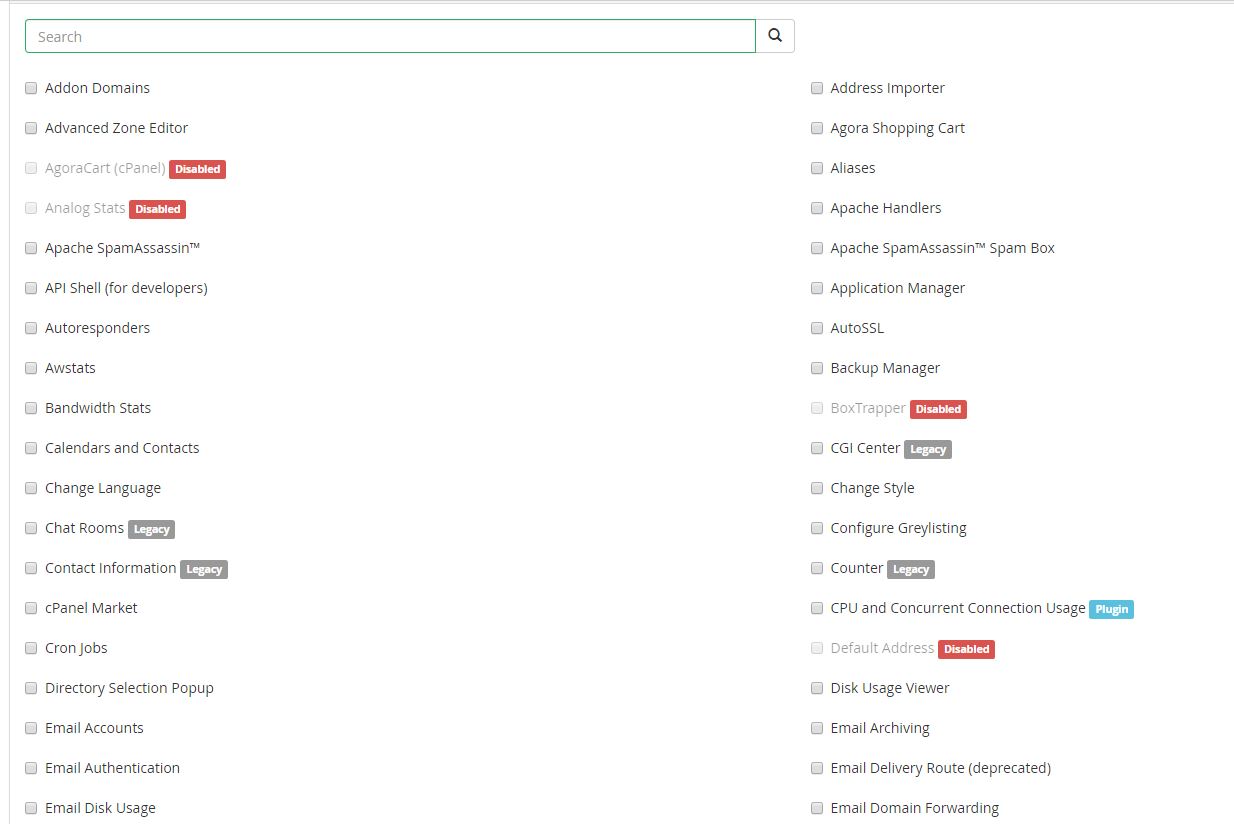Image resolution: width=1234 pixels, height=824 pixels.
Task: Toggle the Change Language checkbox
Action: click(31, 488)
